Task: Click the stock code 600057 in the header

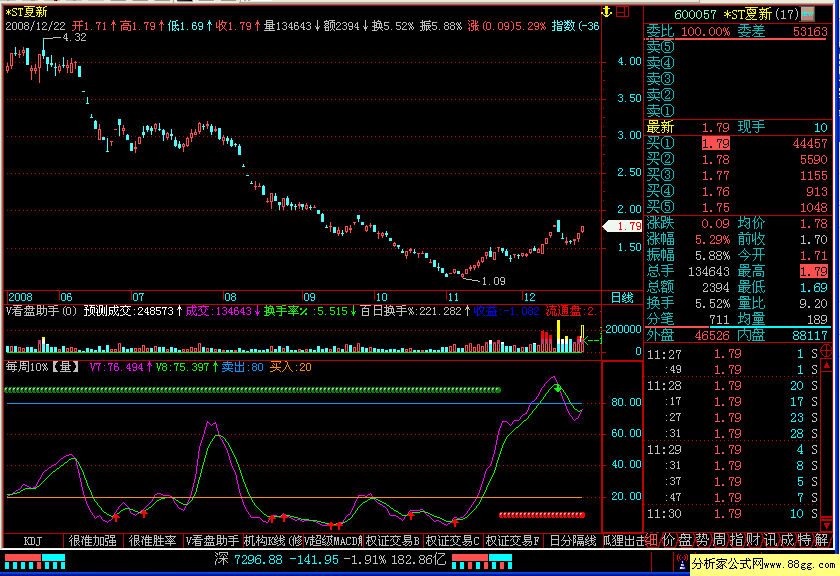Action: click(x=695, y=14)
